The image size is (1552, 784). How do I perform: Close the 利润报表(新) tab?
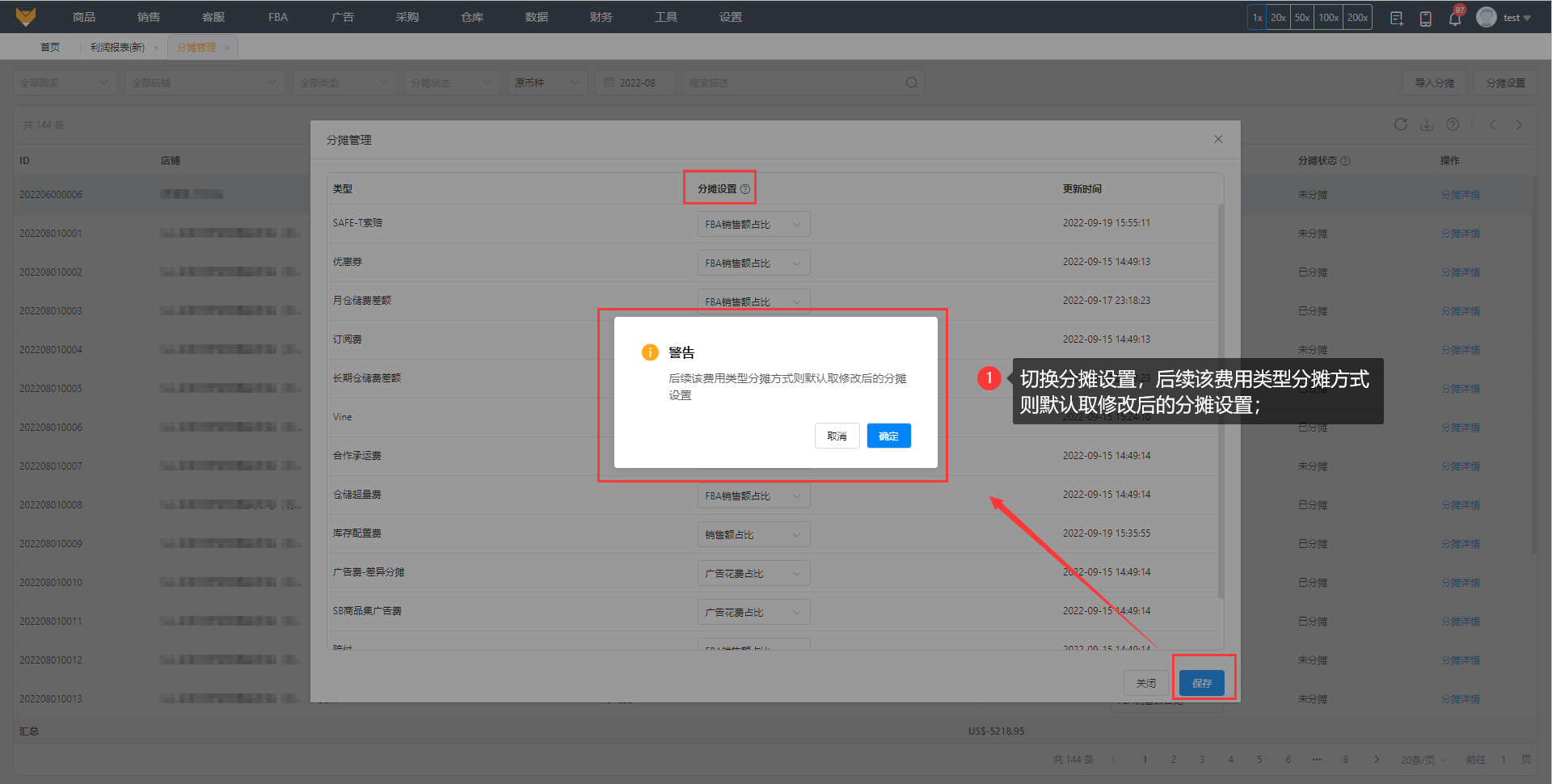tap(156, 48)
